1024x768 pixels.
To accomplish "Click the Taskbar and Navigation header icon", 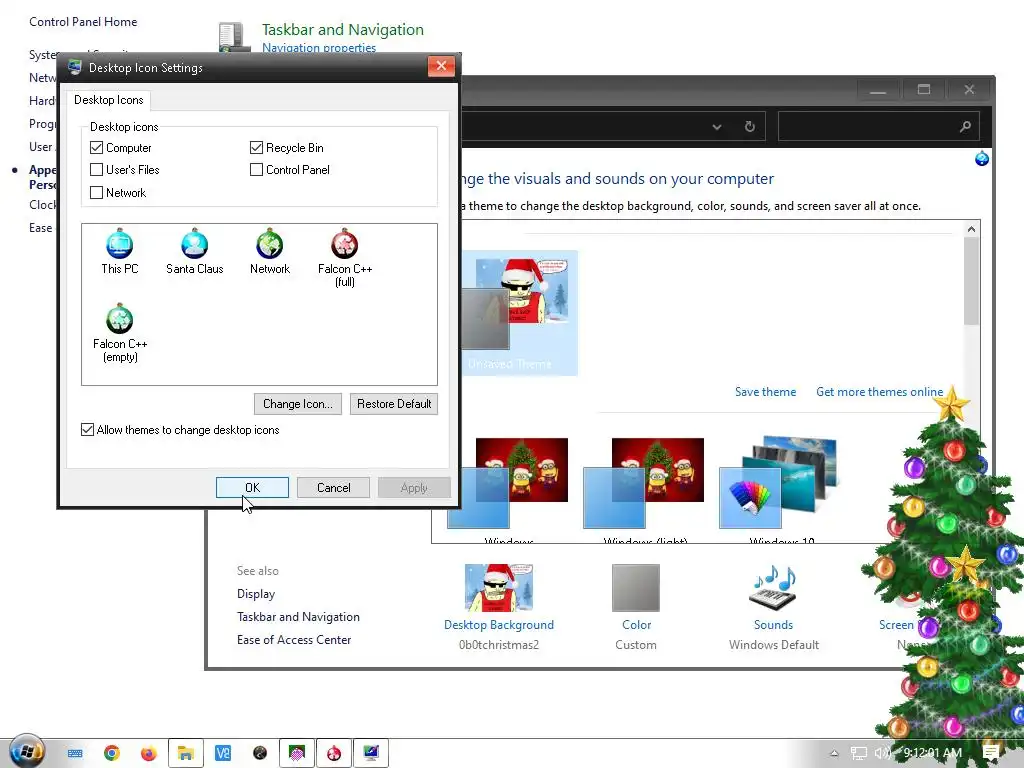I will pyautogui.click(x=234, y=37).
